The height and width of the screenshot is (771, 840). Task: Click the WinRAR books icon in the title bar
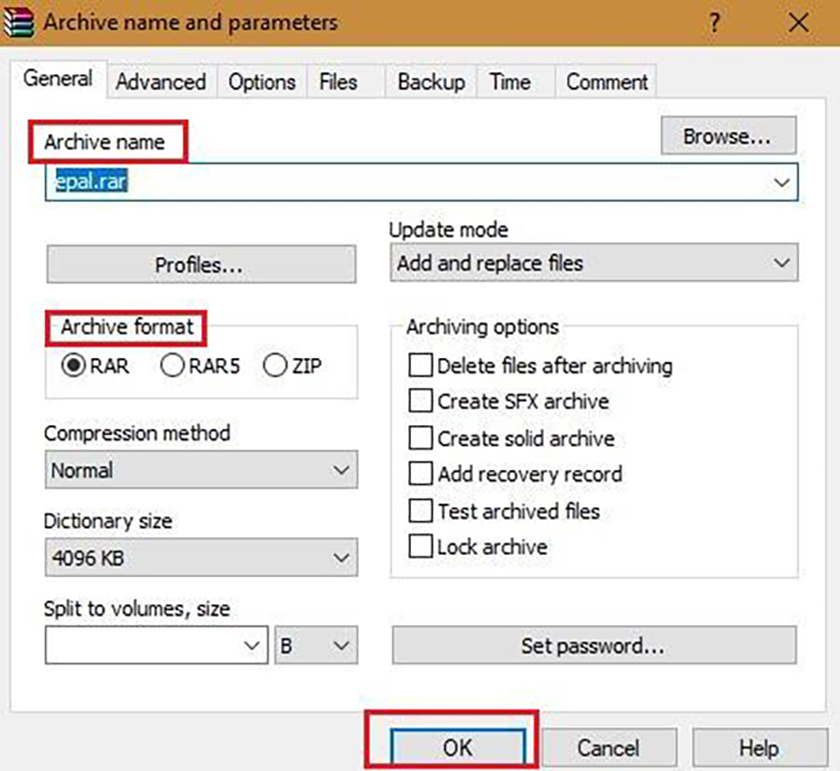[20, 21]
